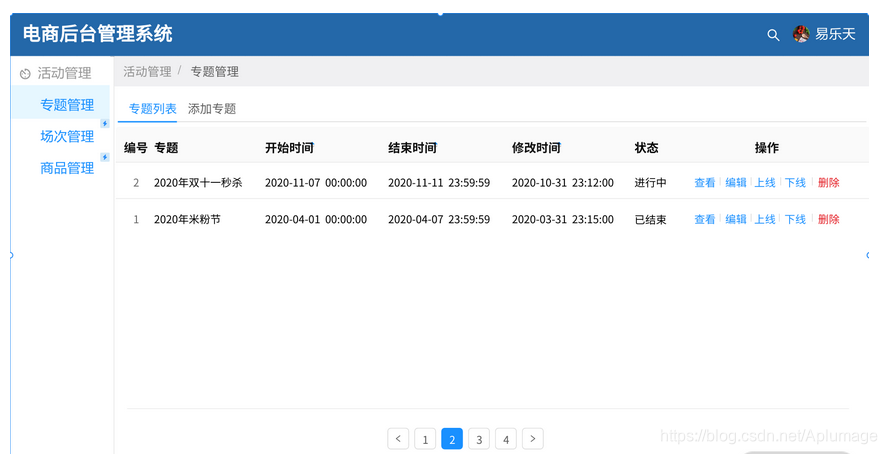Click row number 2 in 编号 column

(x=136, y=183)
